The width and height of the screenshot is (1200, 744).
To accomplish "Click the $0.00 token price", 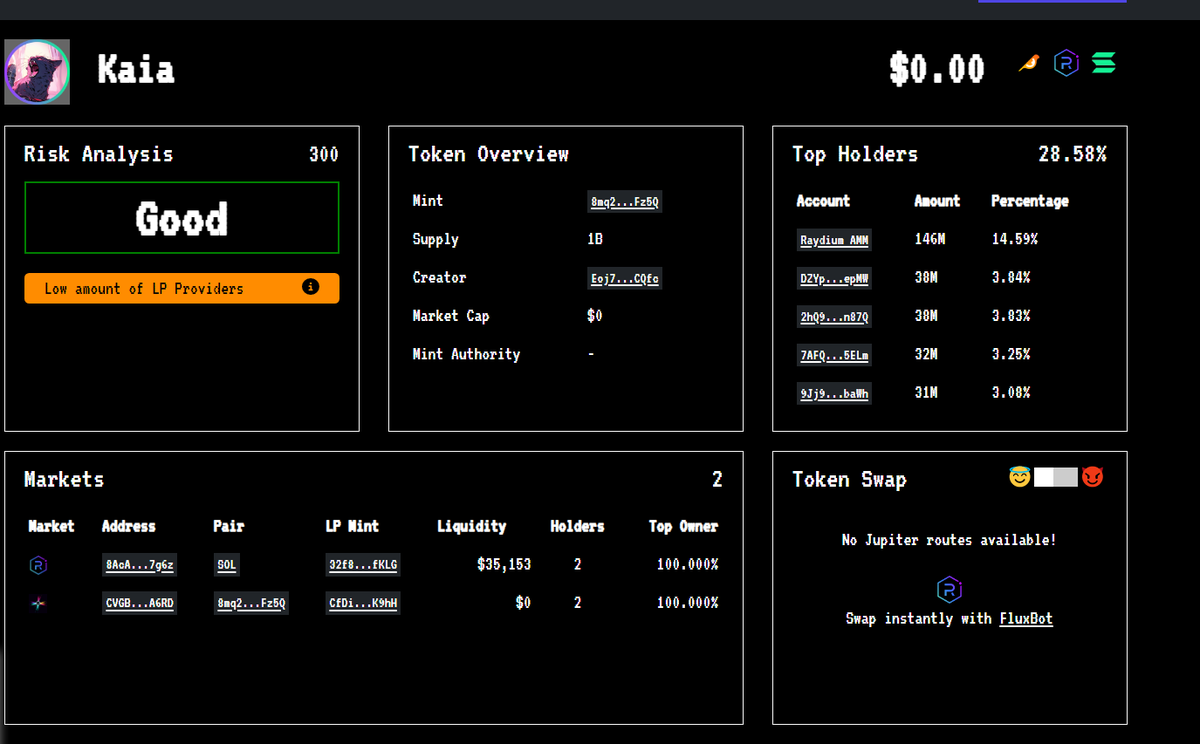I will point(937,69).
